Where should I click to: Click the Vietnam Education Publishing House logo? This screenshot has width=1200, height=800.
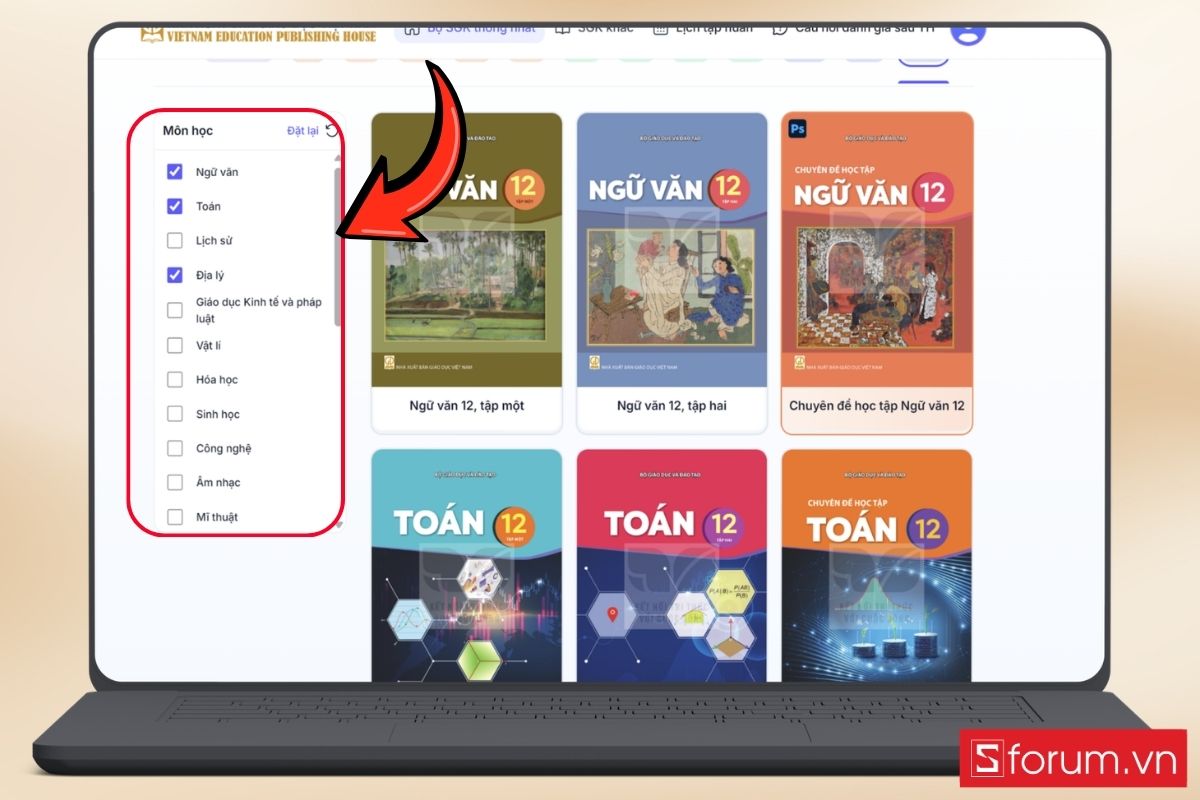point(260,35)
